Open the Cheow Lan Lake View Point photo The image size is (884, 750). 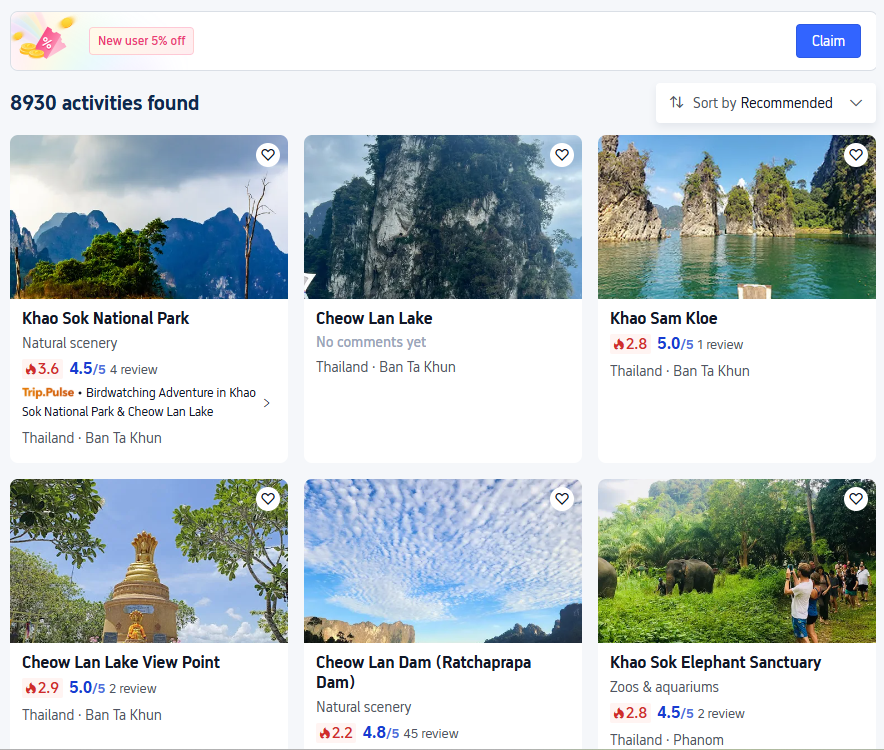coord(148,561)
